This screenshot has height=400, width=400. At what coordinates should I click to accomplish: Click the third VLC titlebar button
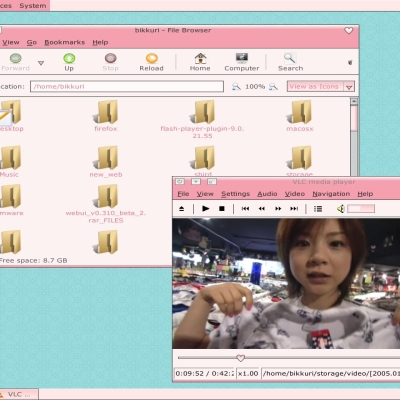212,181
